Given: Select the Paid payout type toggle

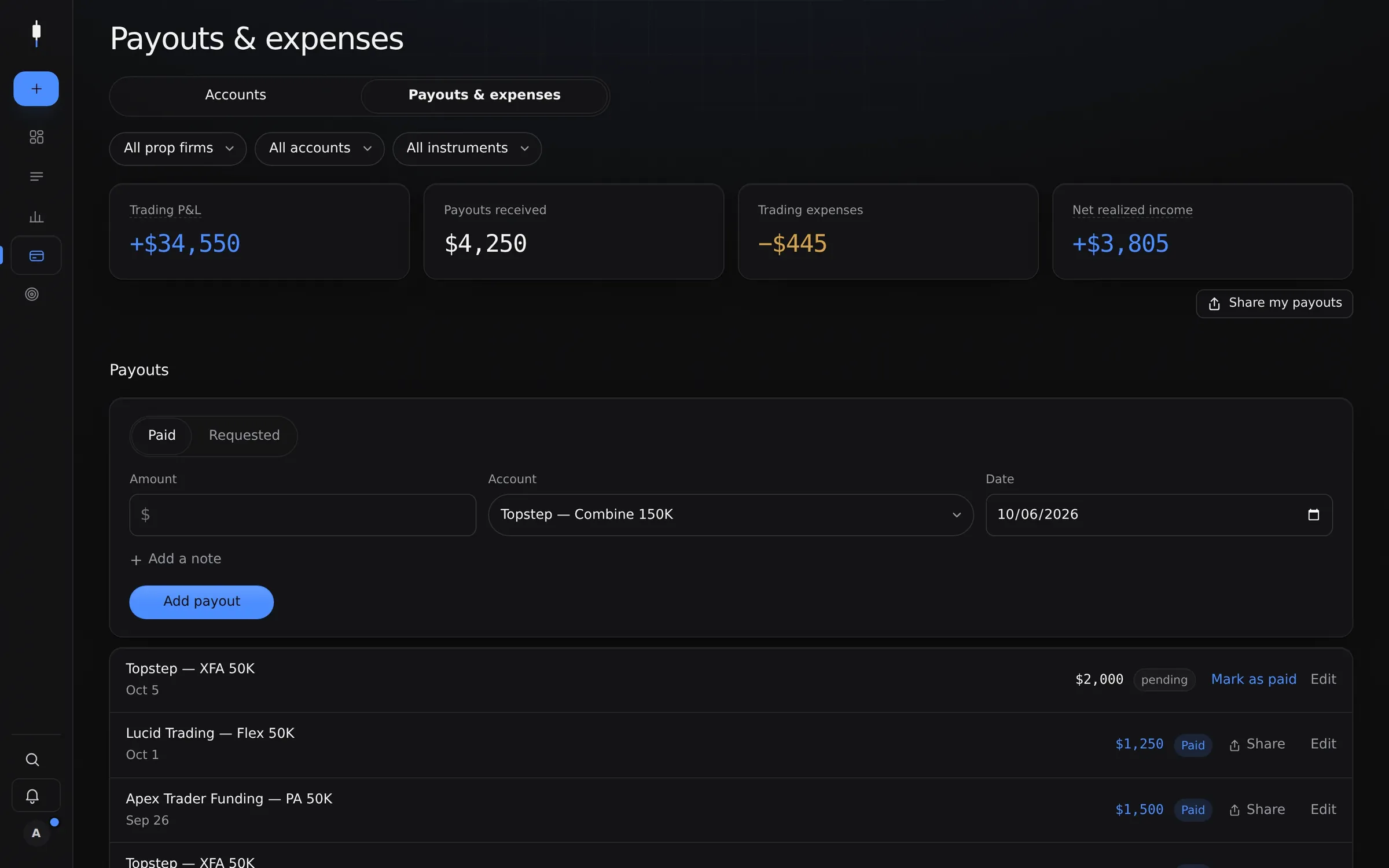Looking at the screenshot, I should tap(161, 436).
